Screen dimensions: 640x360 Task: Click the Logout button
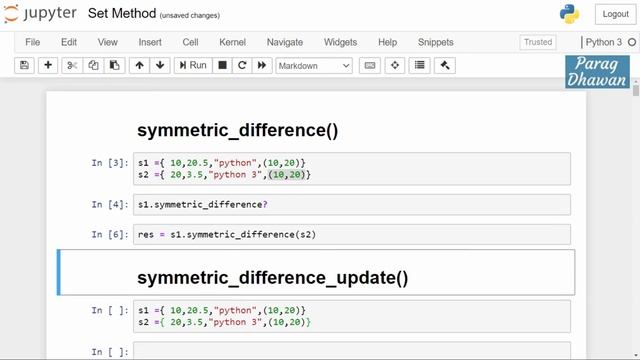(616, 14)
